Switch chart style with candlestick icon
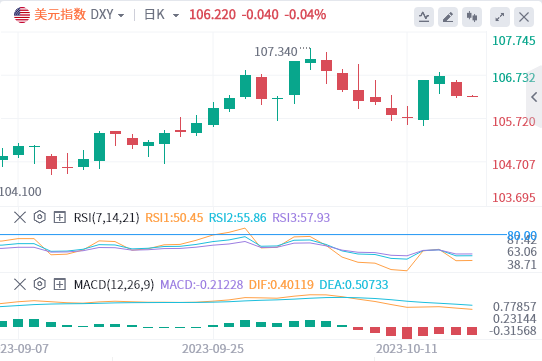Viewport: 542px width, 361px height. pos(472,17)
